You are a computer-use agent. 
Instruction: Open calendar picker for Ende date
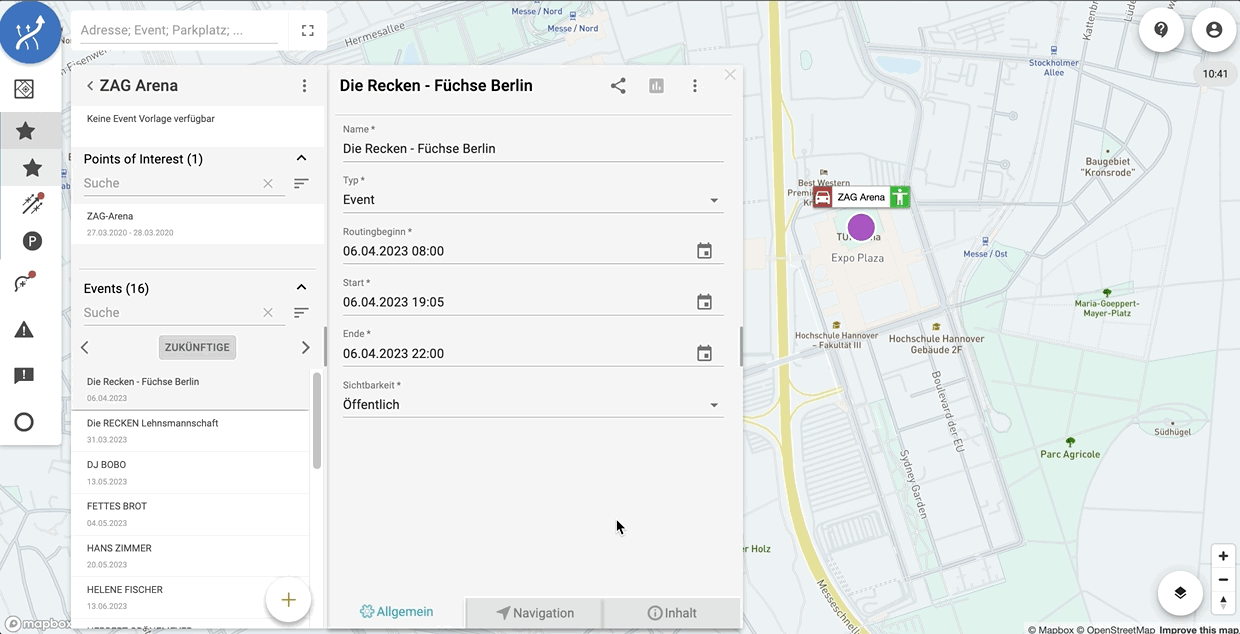[x=704, y=353]
